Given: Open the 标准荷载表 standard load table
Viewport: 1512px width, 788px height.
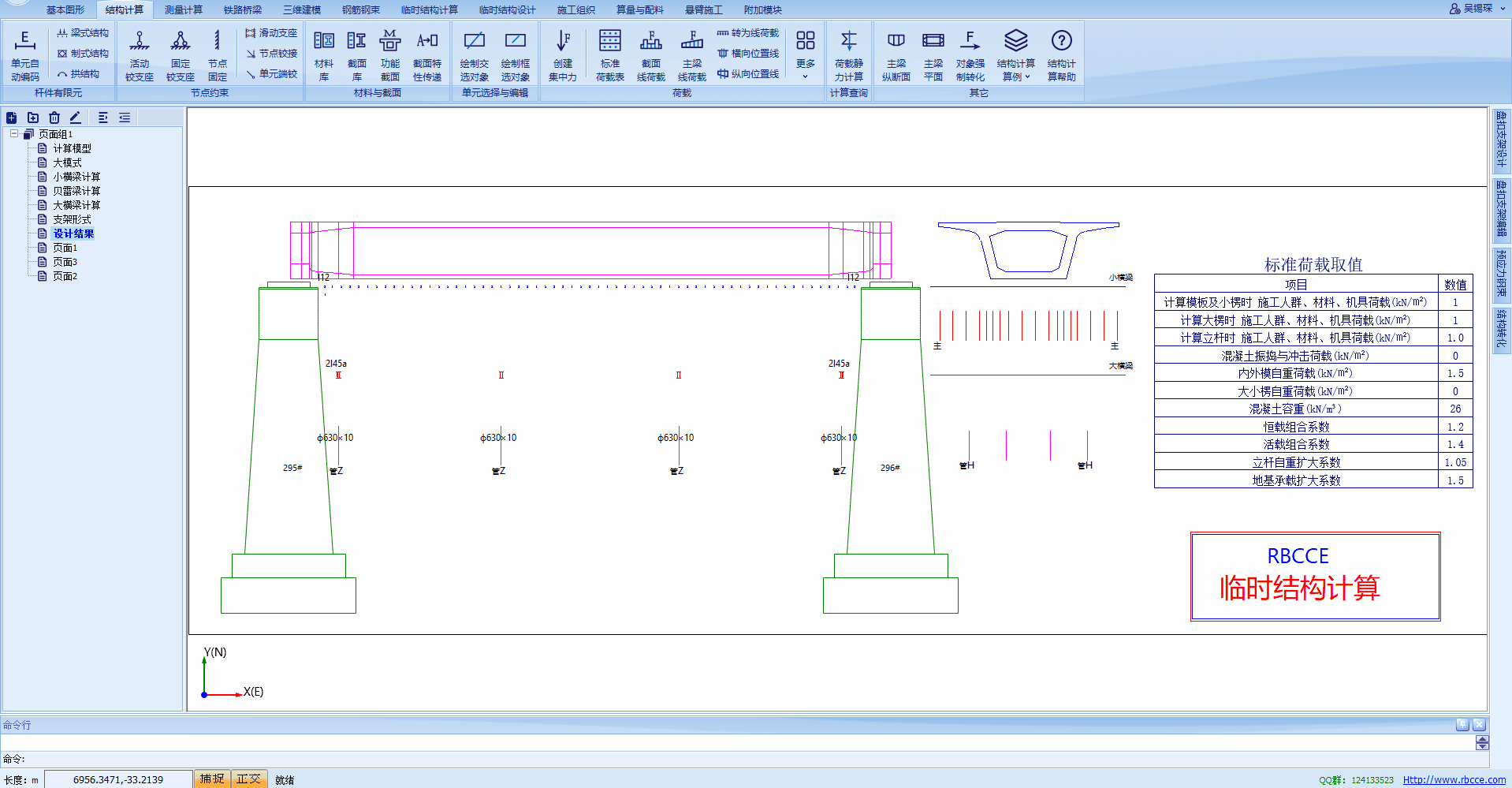Looking at the screenshot, I should point(609,55).
